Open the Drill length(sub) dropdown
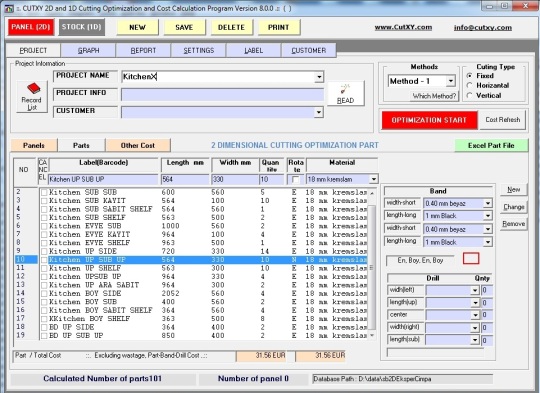 475,340
